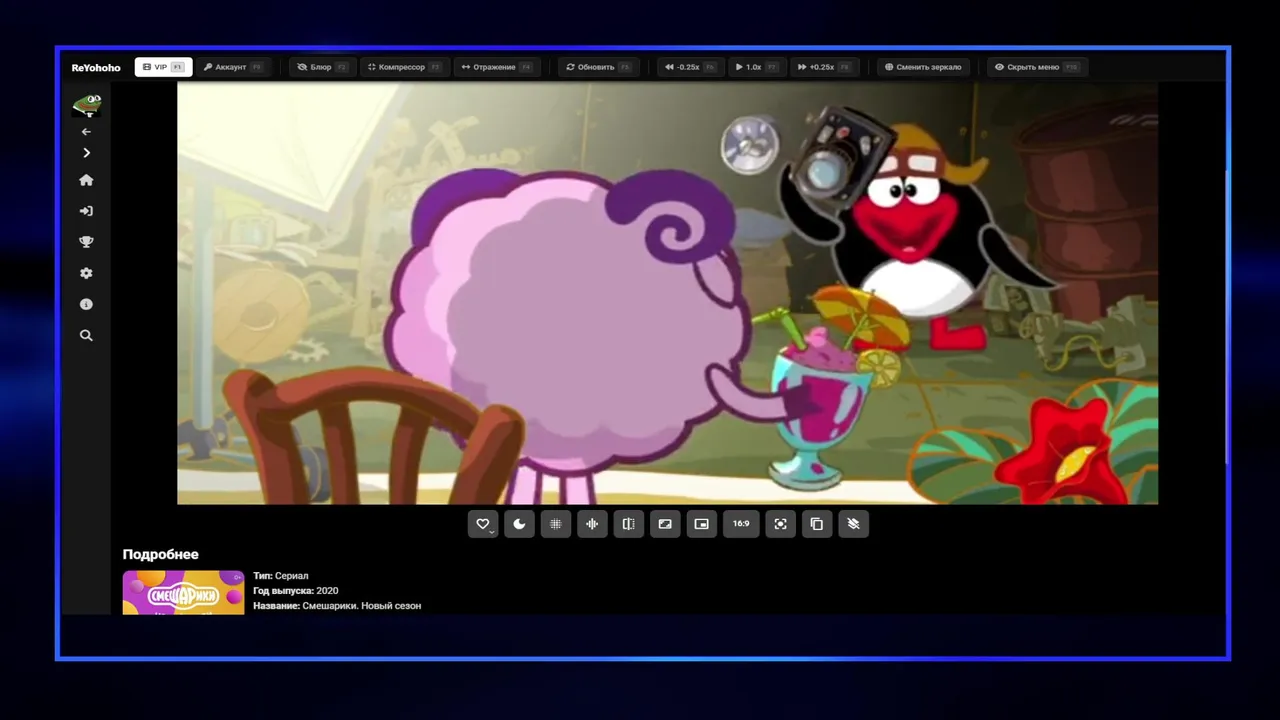
Task: Open the heart favorites dropdown
Action: (483, 524)
